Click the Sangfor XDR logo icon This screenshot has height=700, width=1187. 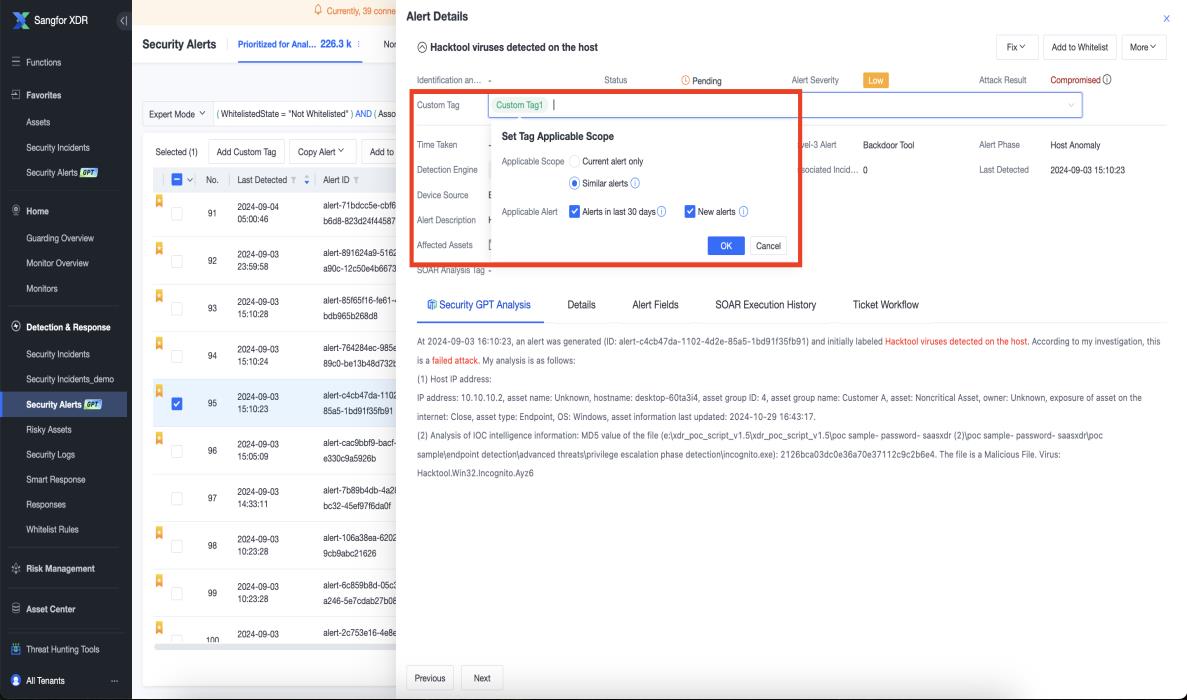[x=21, y=20]
